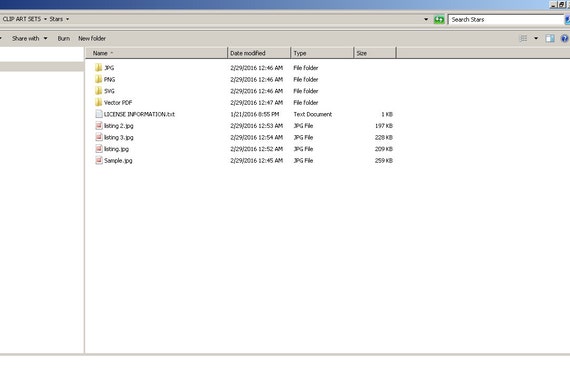Select the listing 3.jpg file name
The image size is (570, 370).
(x=119, y=137)
